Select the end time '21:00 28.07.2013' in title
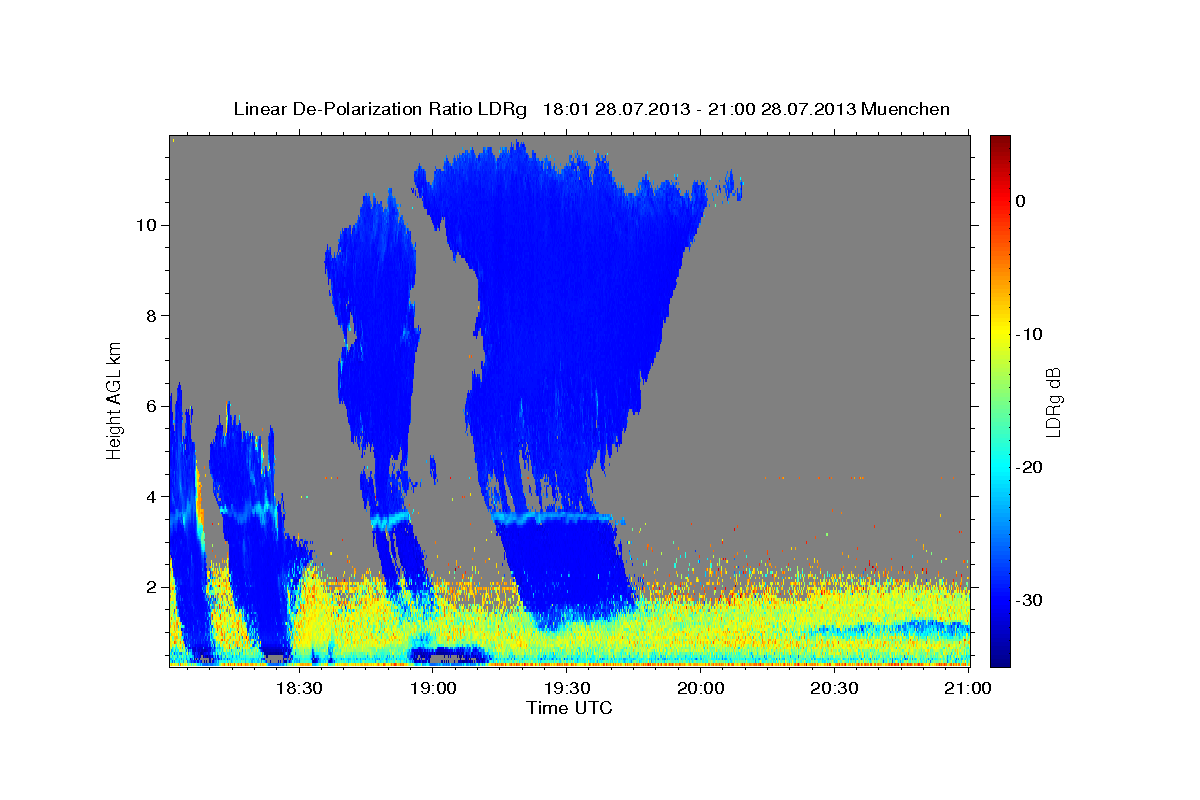The width and height of the screenshot is (1200, 800). click(781, 109)
